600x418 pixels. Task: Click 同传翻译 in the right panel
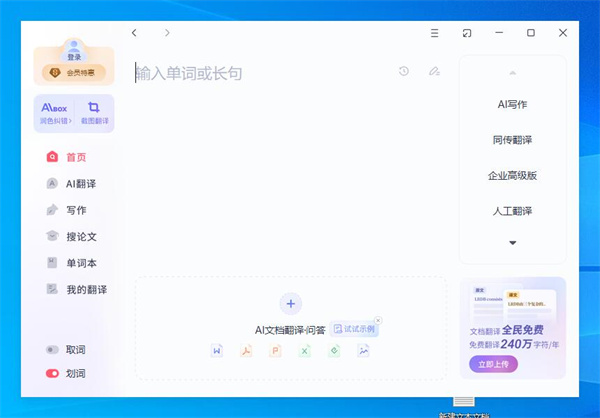coord(512,139)
